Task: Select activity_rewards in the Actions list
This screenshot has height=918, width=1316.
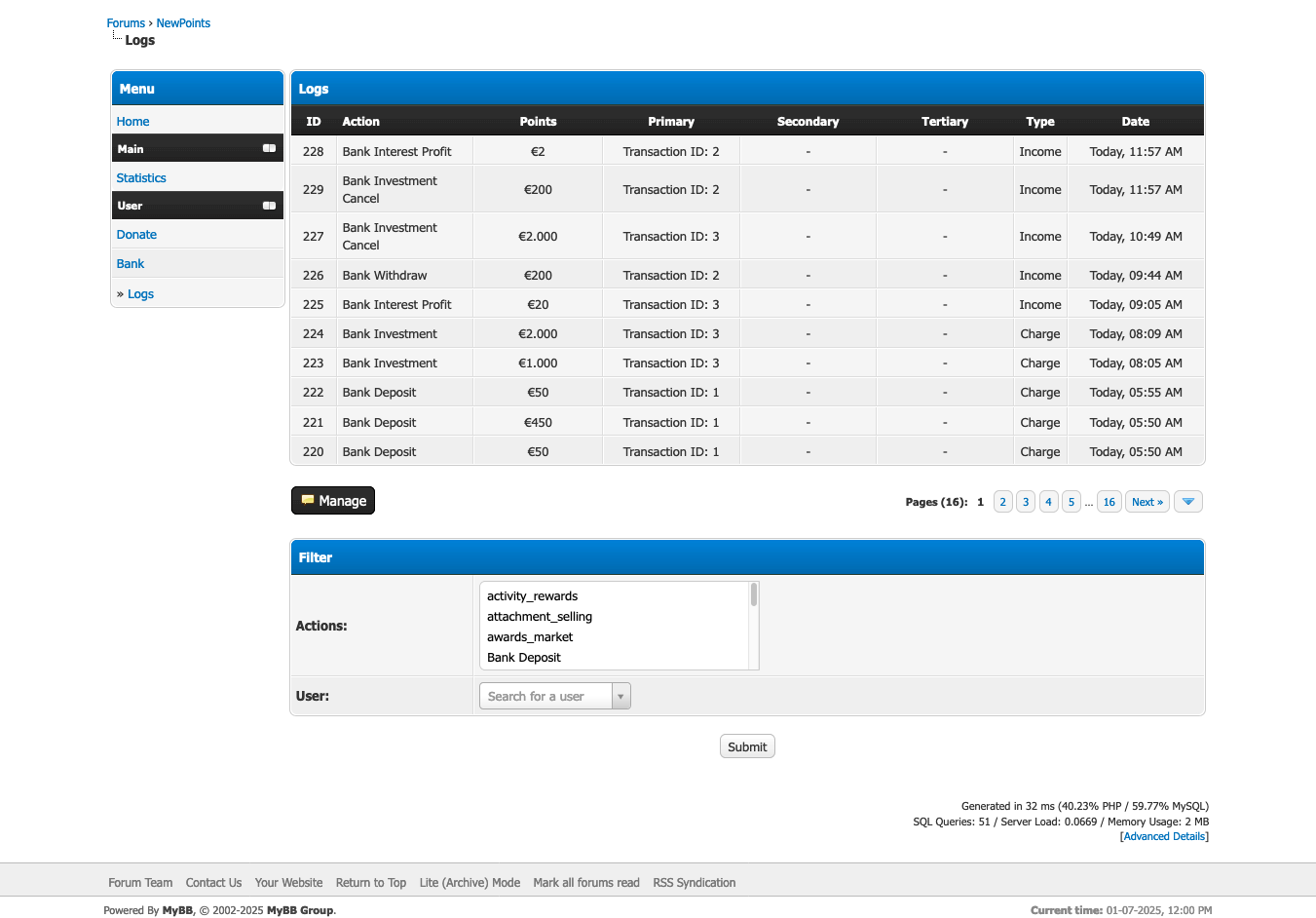Action: click(x=532, y=596)
